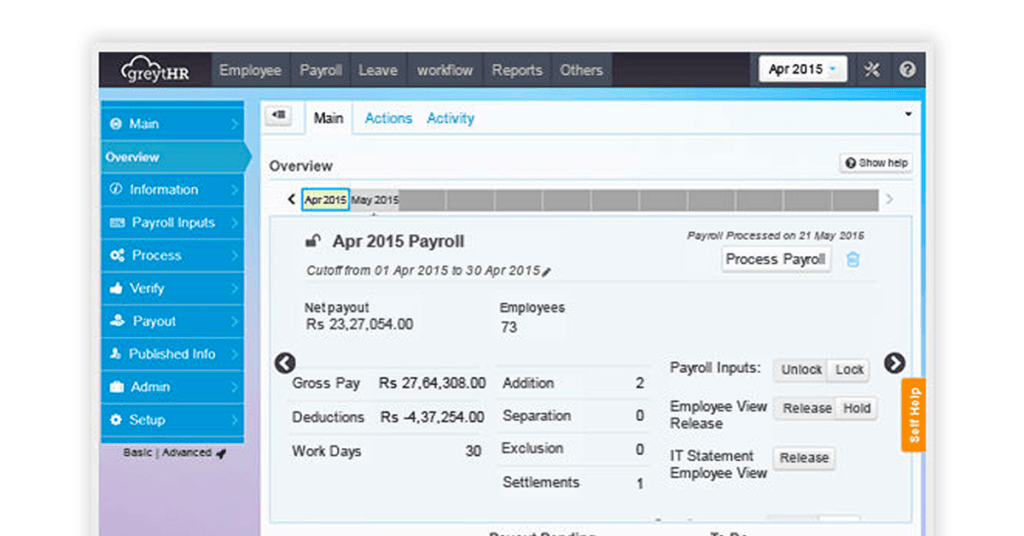Open the small caret menu at top right of panel
The width and height of the screenshot is (1024, 536).
coord(908,114)
